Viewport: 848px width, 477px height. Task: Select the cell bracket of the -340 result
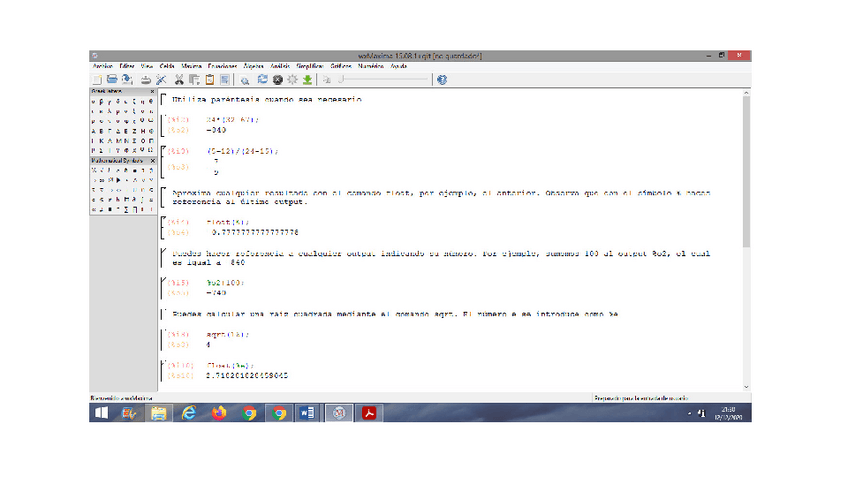[163, 125]
